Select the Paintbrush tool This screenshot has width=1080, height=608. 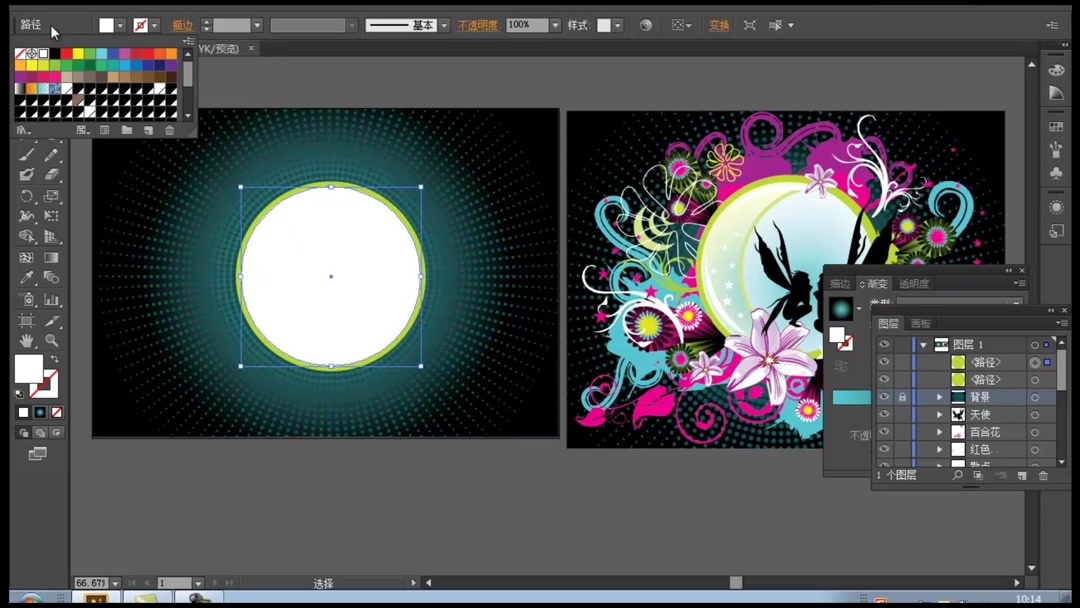pyautogui.click(x=26, y=155)
